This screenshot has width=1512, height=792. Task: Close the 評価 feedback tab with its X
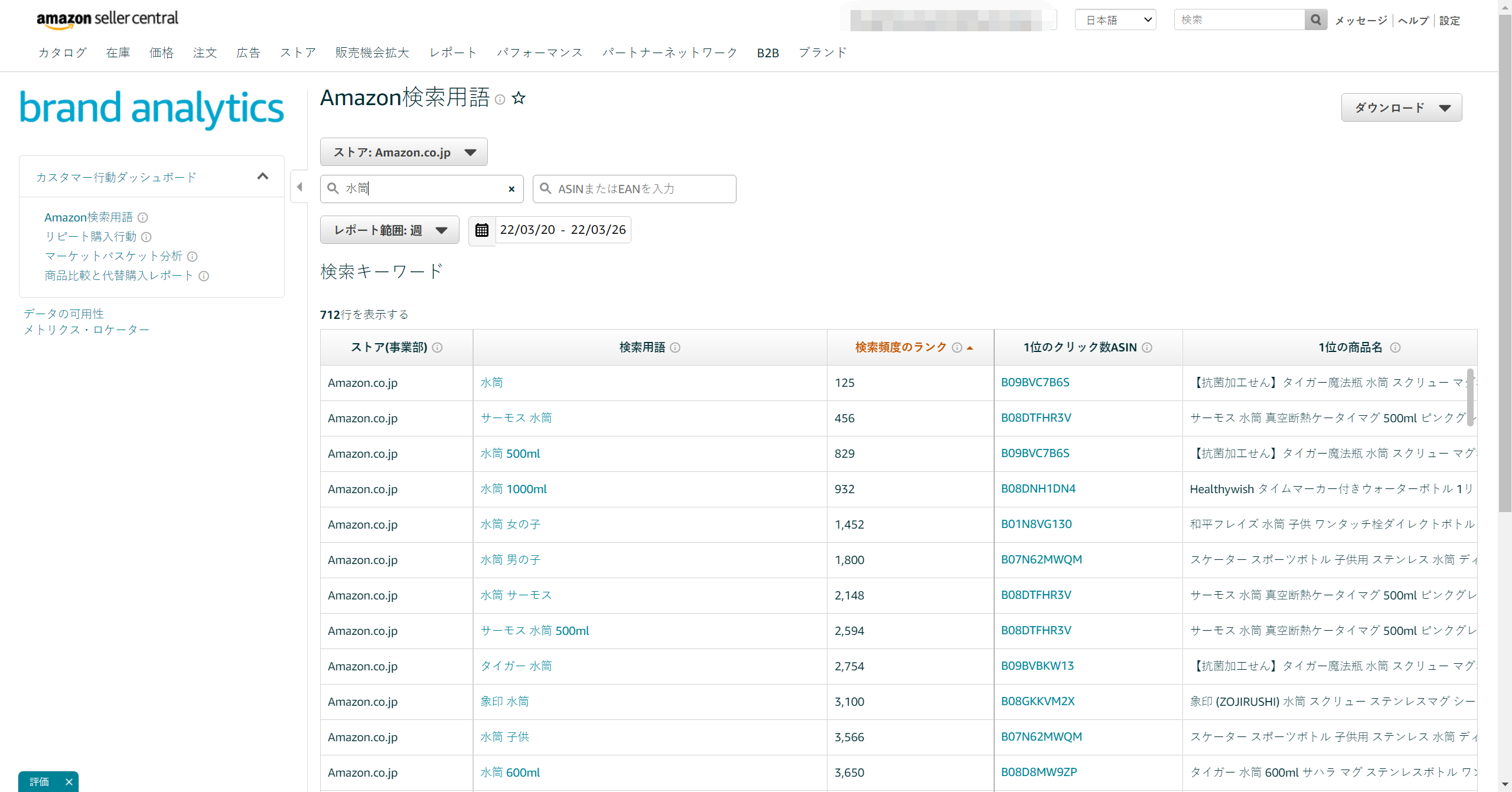(x=69, y=781)
